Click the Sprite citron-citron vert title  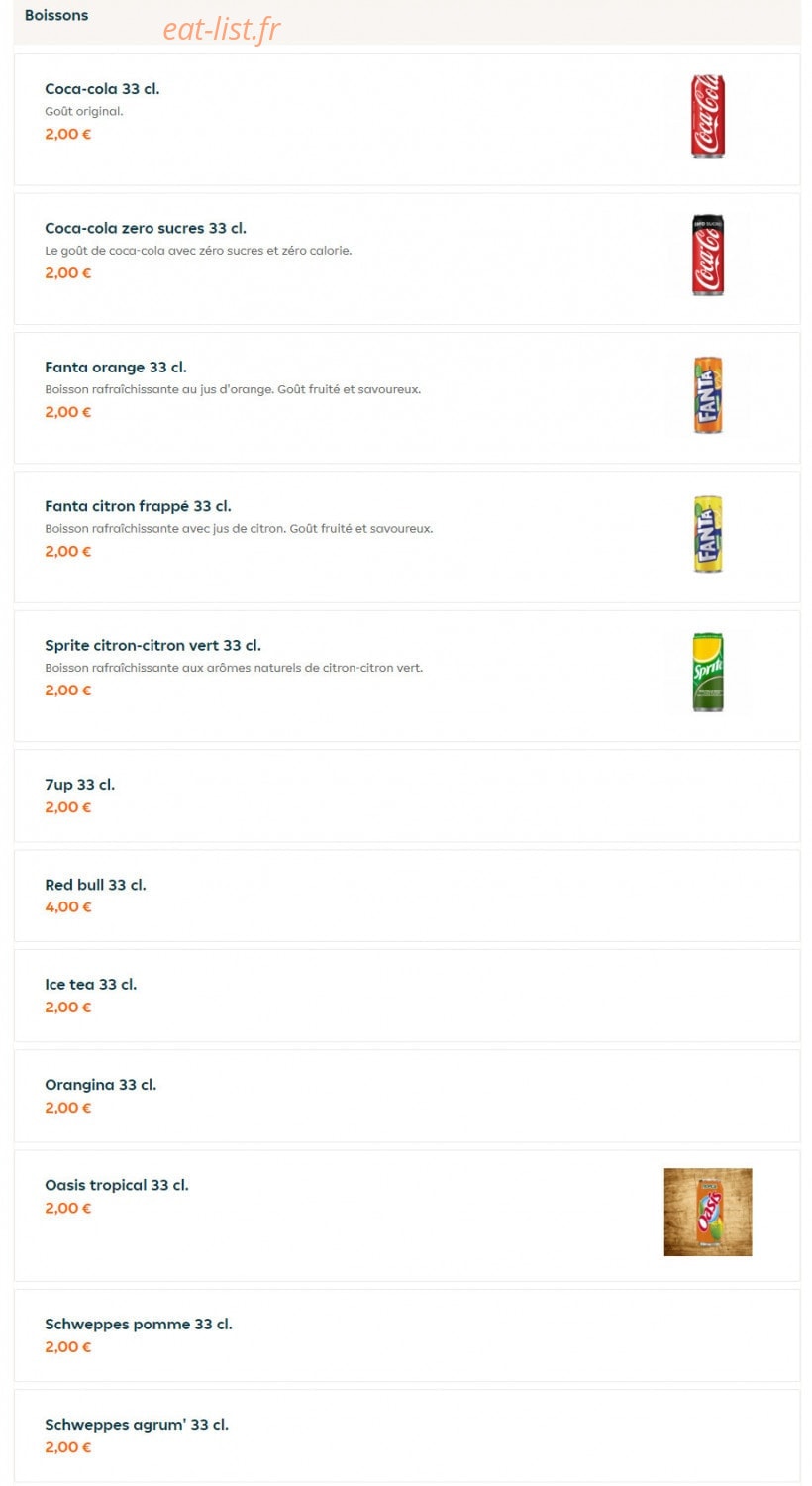[152, 645]
